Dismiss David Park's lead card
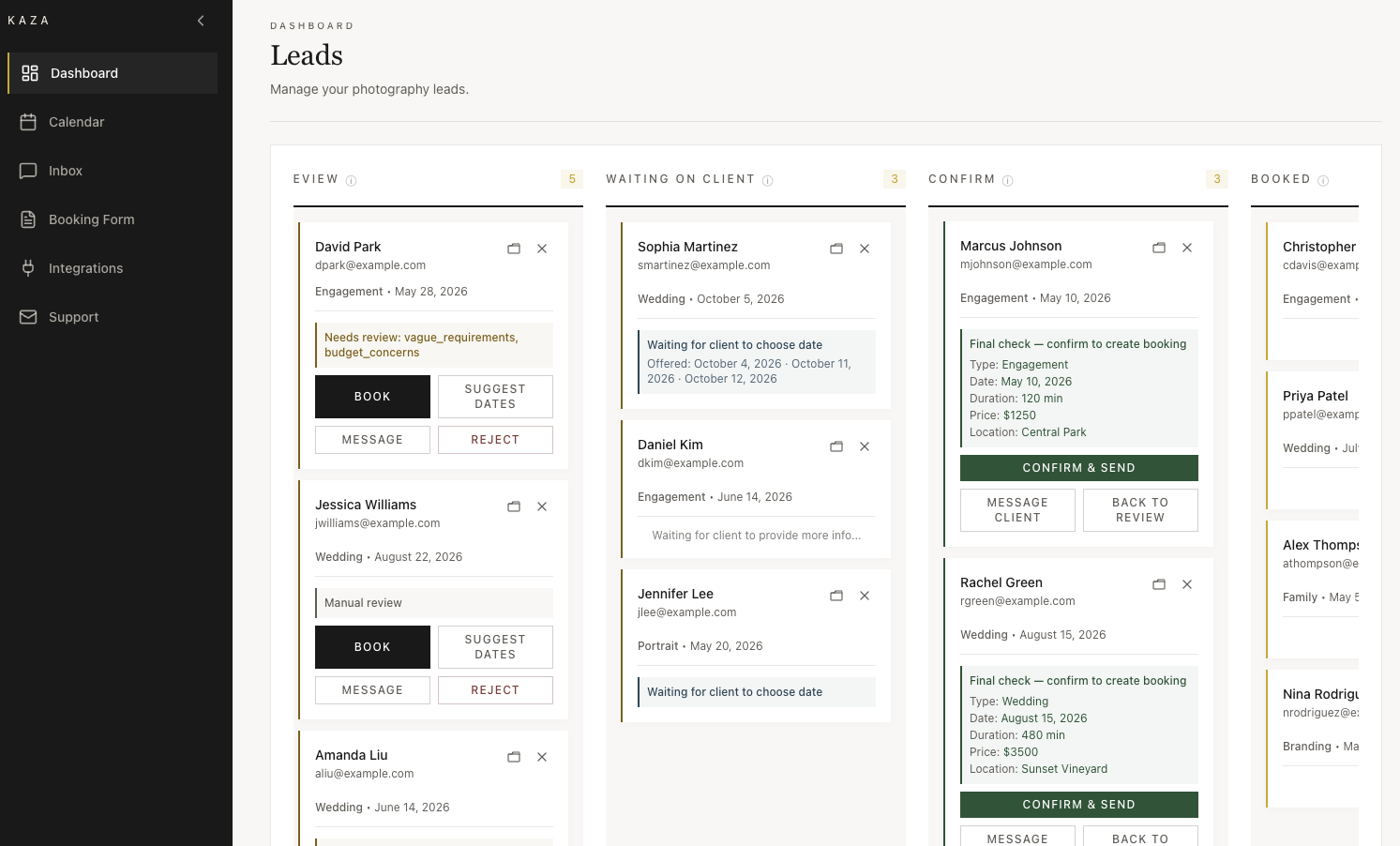 coord(542,249)
